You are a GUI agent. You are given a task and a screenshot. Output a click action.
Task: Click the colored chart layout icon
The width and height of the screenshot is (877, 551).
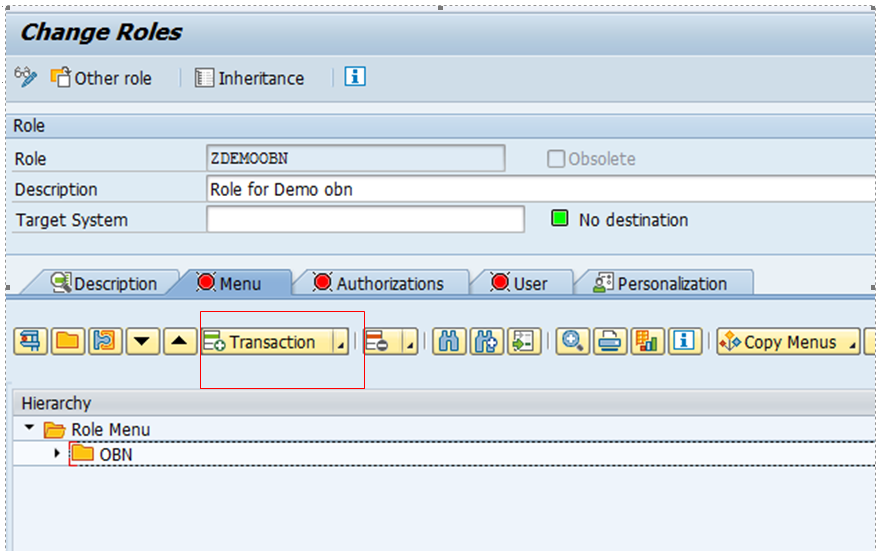[x=647, y=341]
